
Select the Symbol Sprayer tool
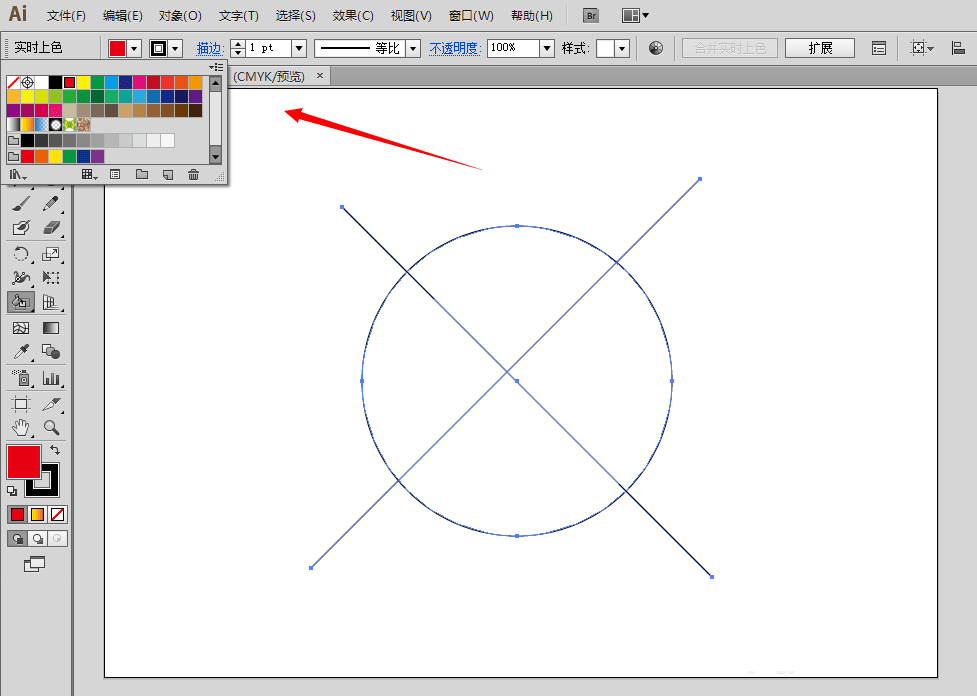[21, 378]
